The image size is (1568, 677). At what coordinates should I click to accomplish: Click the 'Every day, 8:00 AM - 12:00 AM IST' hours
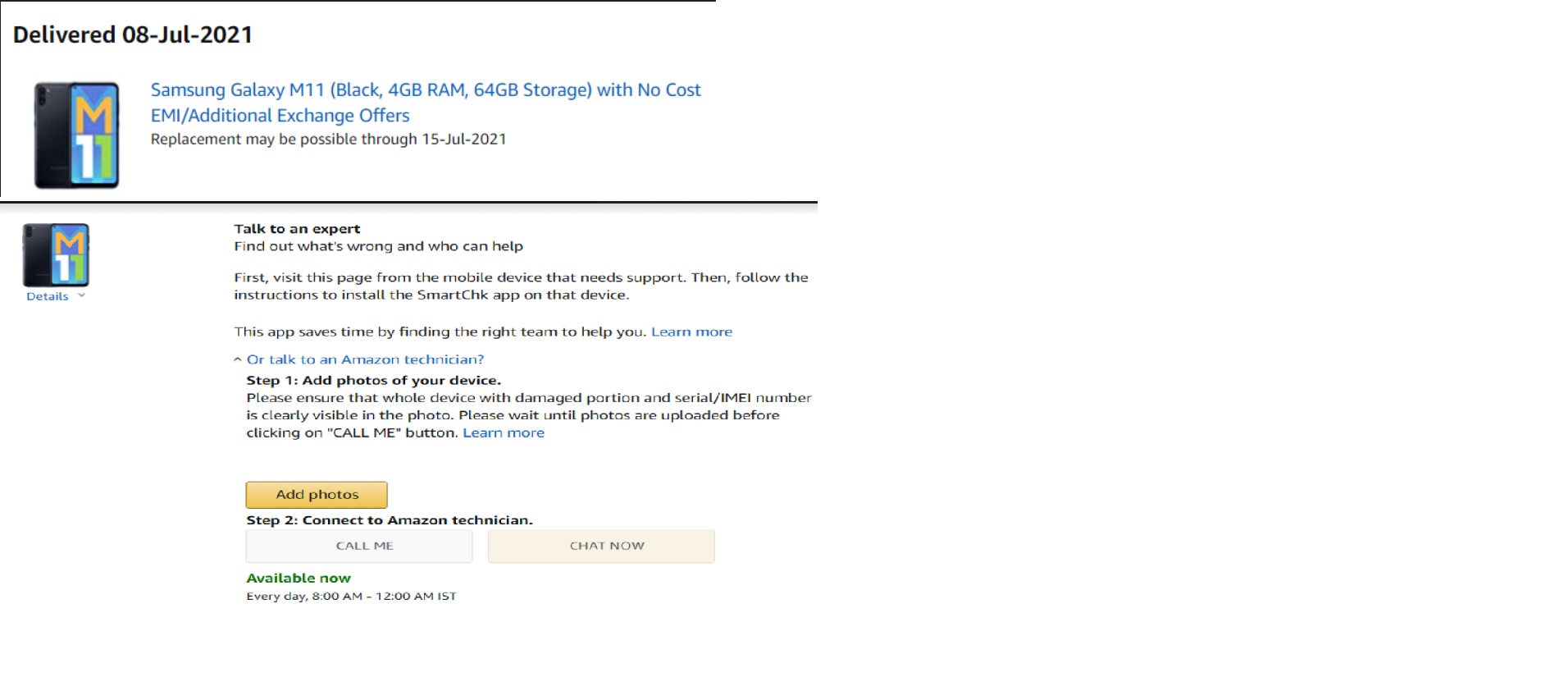click(351, 597)
